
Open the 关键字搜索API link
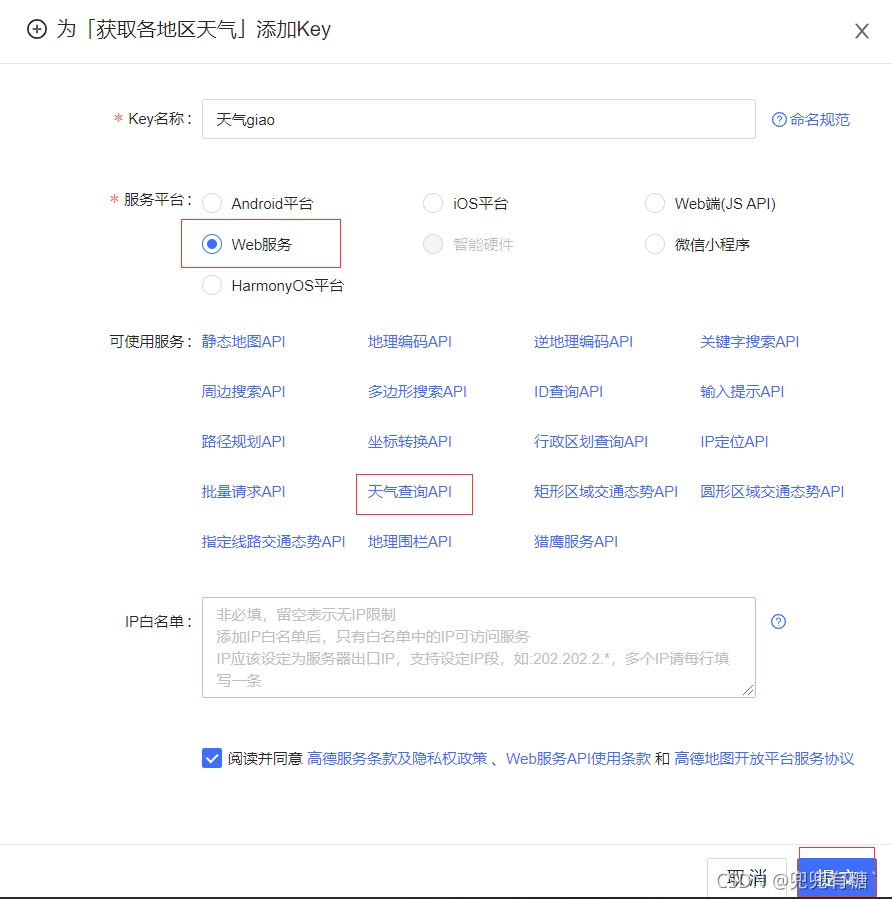pyautogui.click(x=750, y=342)
